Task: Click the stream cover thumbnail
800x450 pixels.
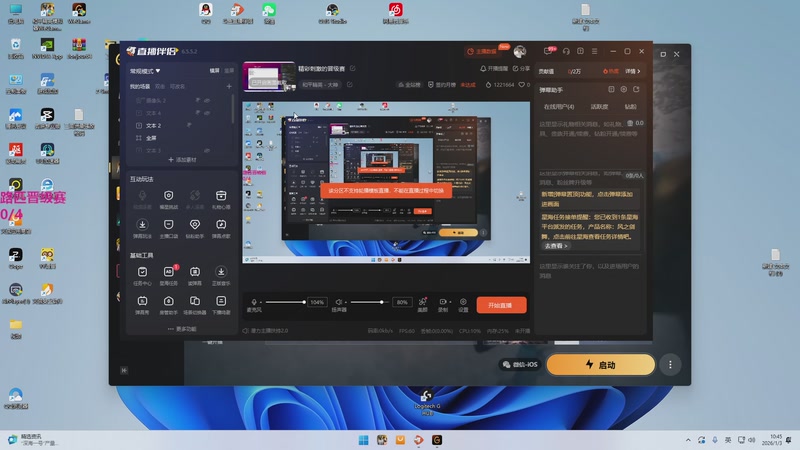Action: pyautogui.click(x=269, y=77)
